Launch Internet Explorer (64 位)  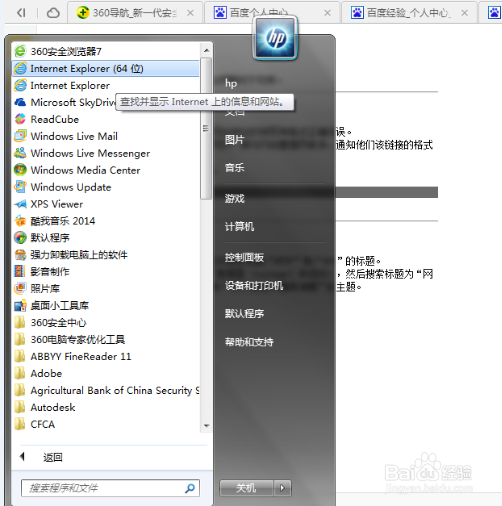point(106,69)
